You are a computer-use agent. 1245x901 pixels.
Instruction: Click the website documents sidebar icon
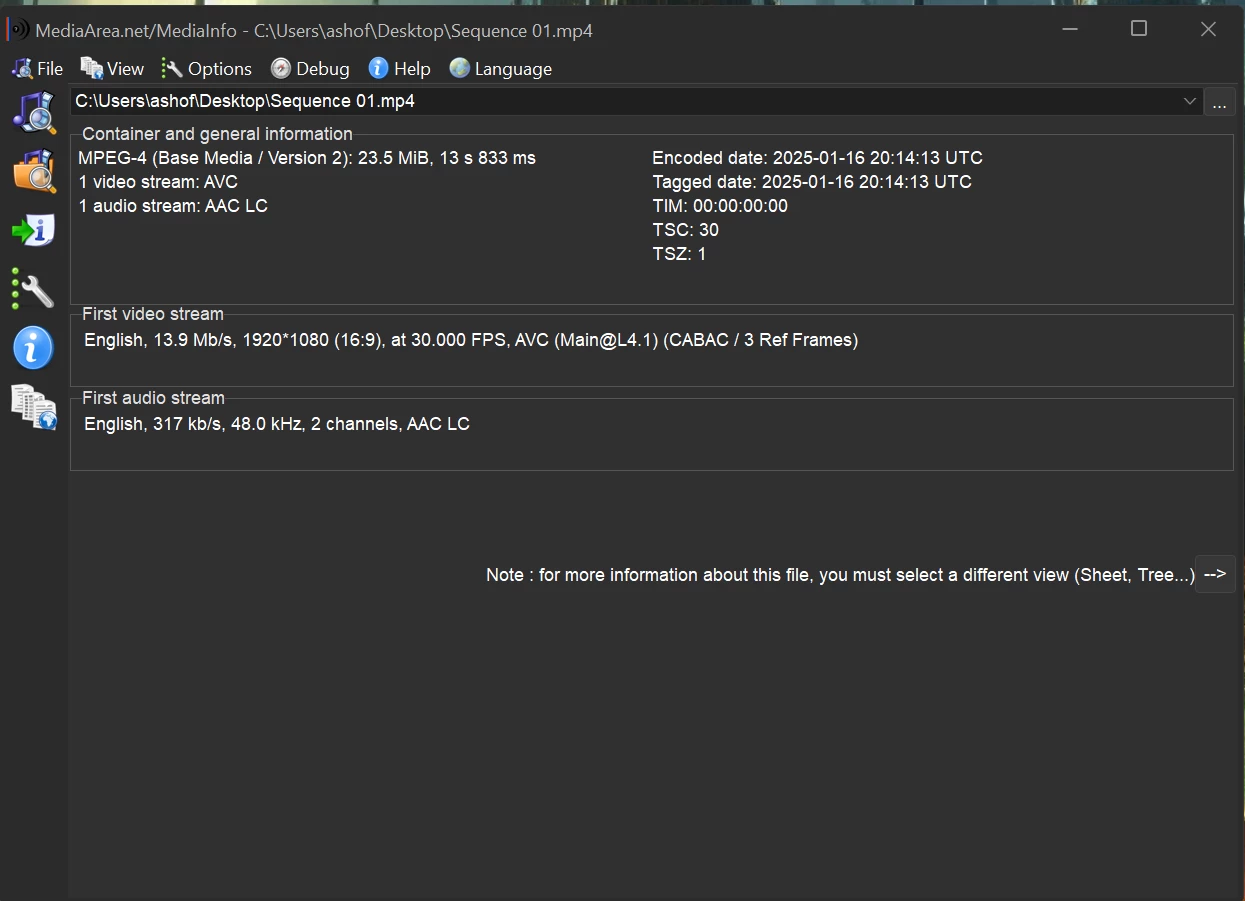[x=34, y=407]
